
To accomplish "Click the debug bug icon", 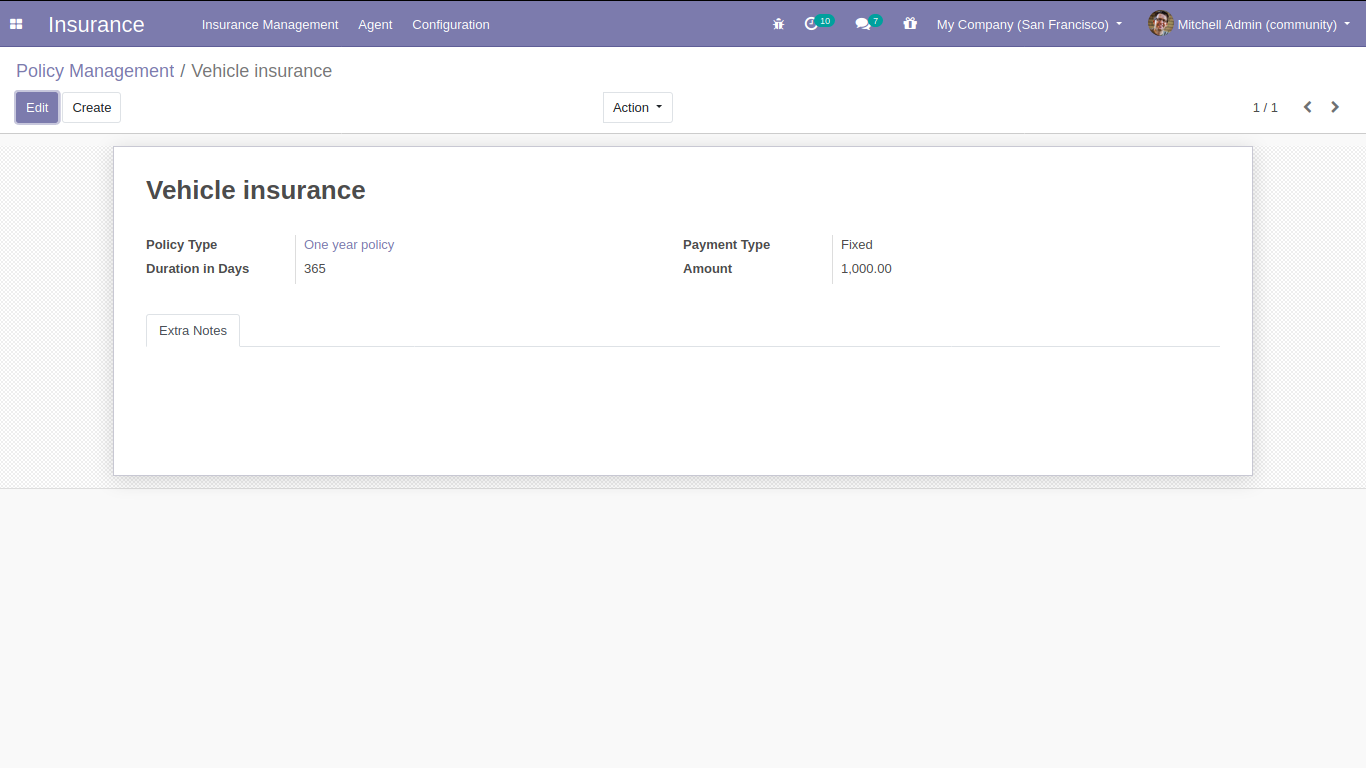I will (779, 24).
